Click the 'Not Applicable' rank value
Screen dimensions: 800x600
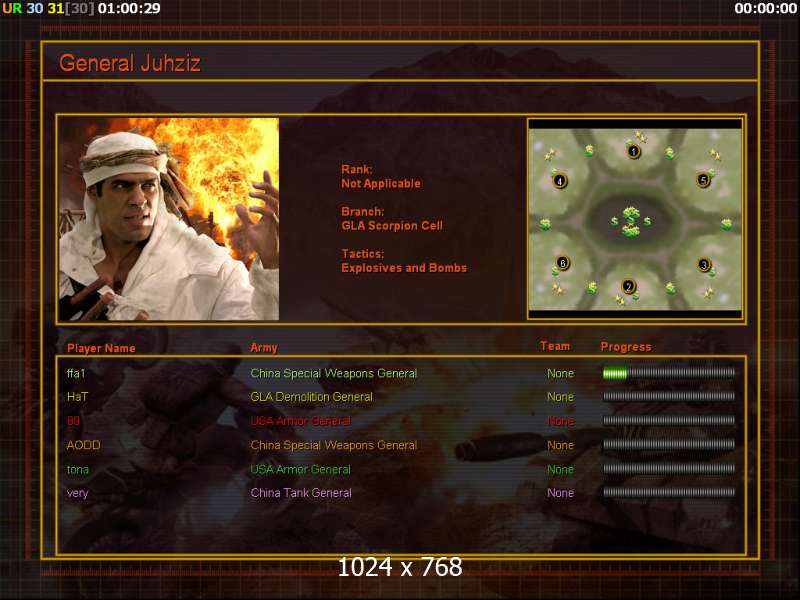pyautogui.click(x=381, y=184)
